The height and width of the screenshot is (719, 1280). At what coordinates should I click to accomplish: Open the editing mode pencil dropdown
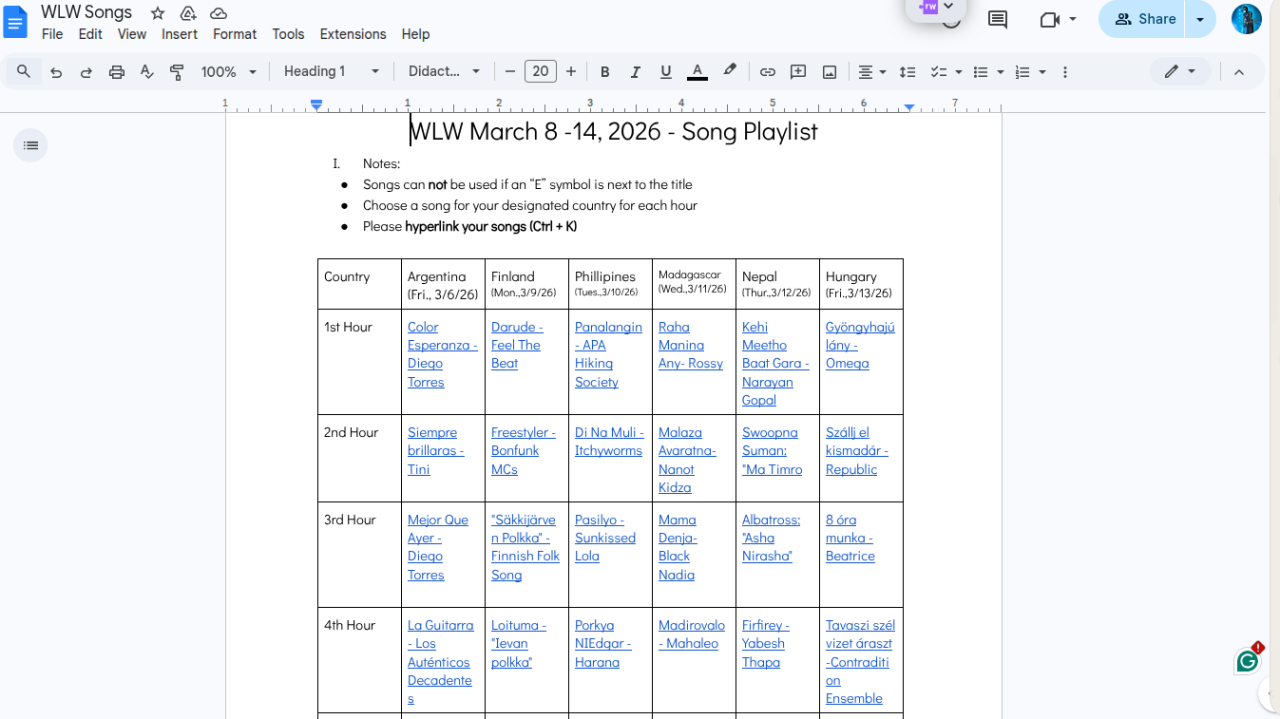1180,72
